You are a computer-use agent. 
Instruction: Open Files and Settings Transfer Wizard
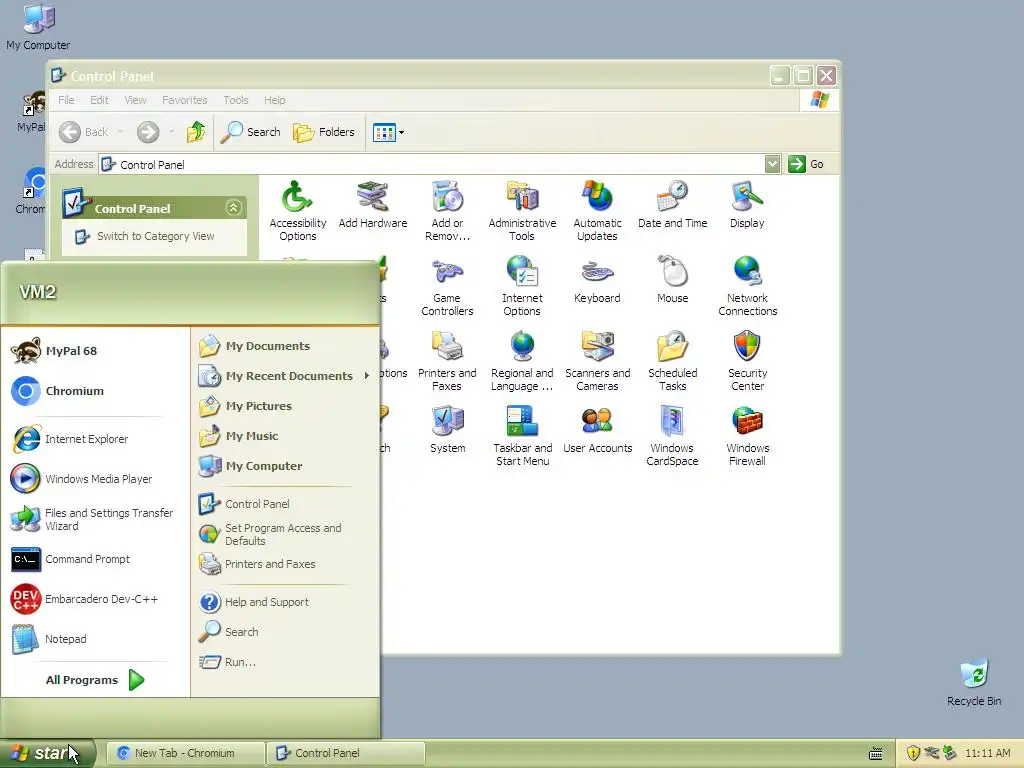point(95,519)
